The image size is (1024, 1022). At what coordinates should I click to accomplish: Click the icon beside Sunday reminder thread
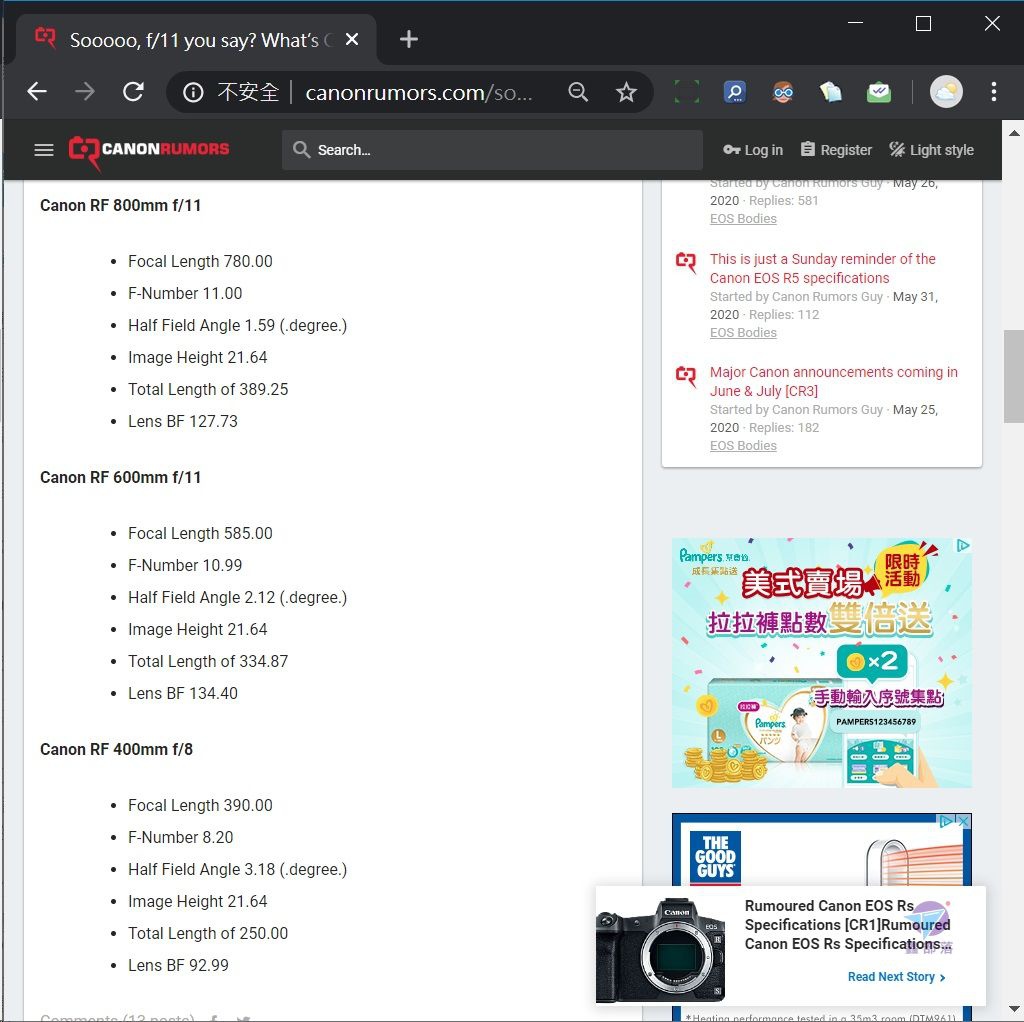pos(686,262)
